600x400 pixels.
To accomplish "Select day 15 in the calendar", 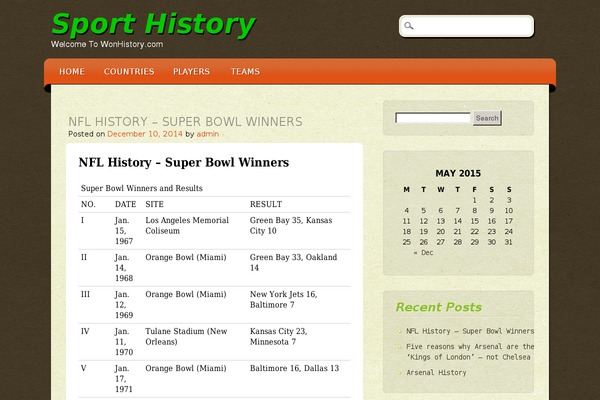I will pyautogui.click(x=474, y=221).
